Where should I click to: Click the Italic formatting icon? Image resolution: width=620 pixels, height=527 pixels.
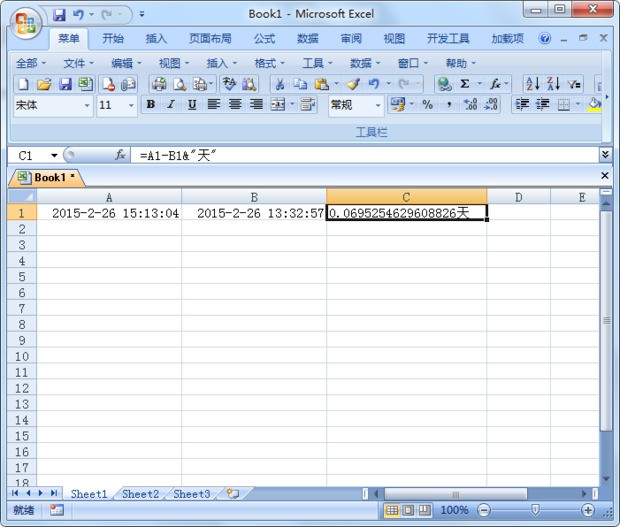click(171, 105)
